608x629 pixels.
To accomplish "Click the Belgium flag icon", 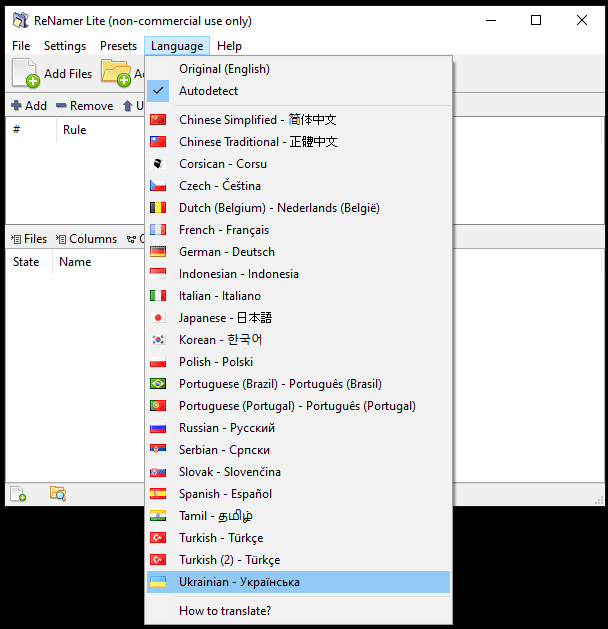I will tap(158, 208).
